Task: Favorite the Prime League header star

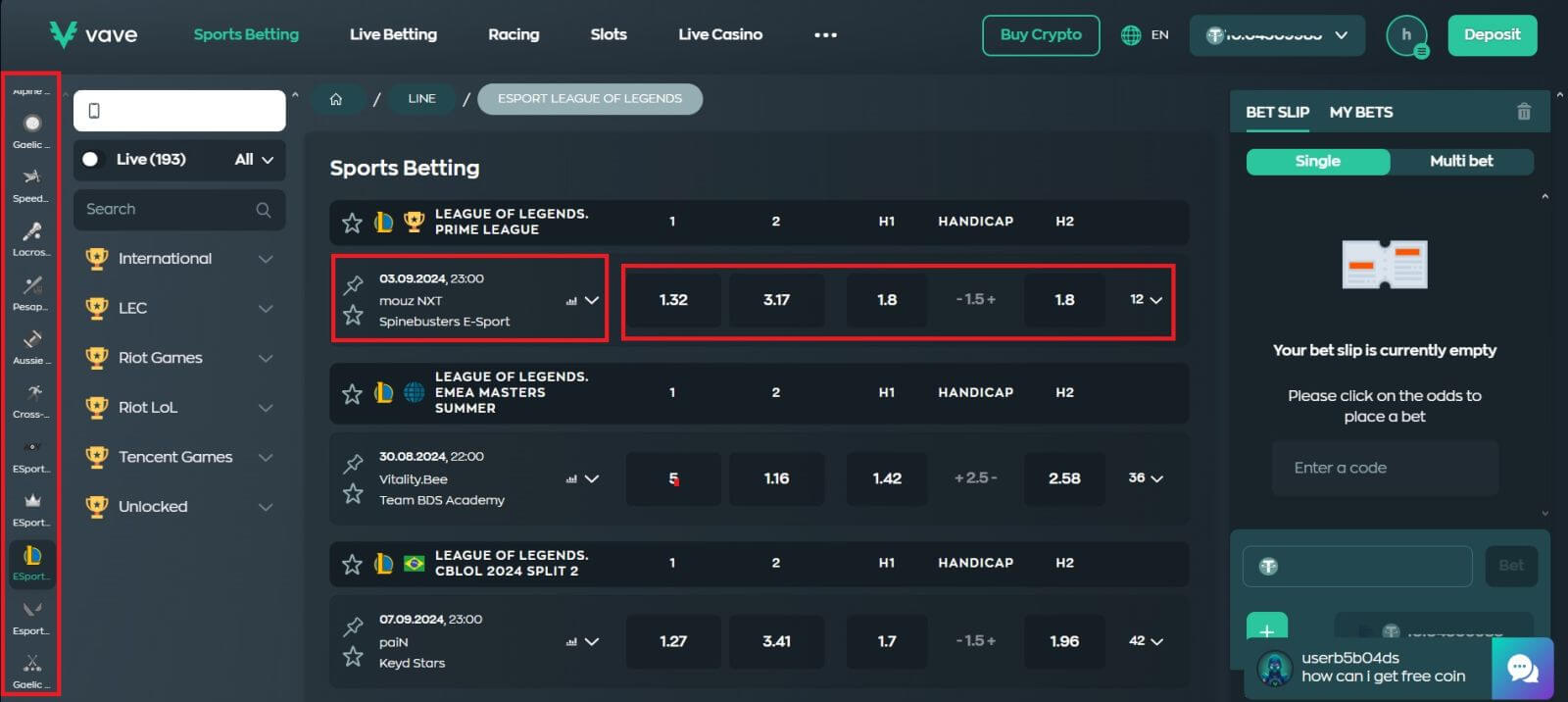Action: (352, 223)
